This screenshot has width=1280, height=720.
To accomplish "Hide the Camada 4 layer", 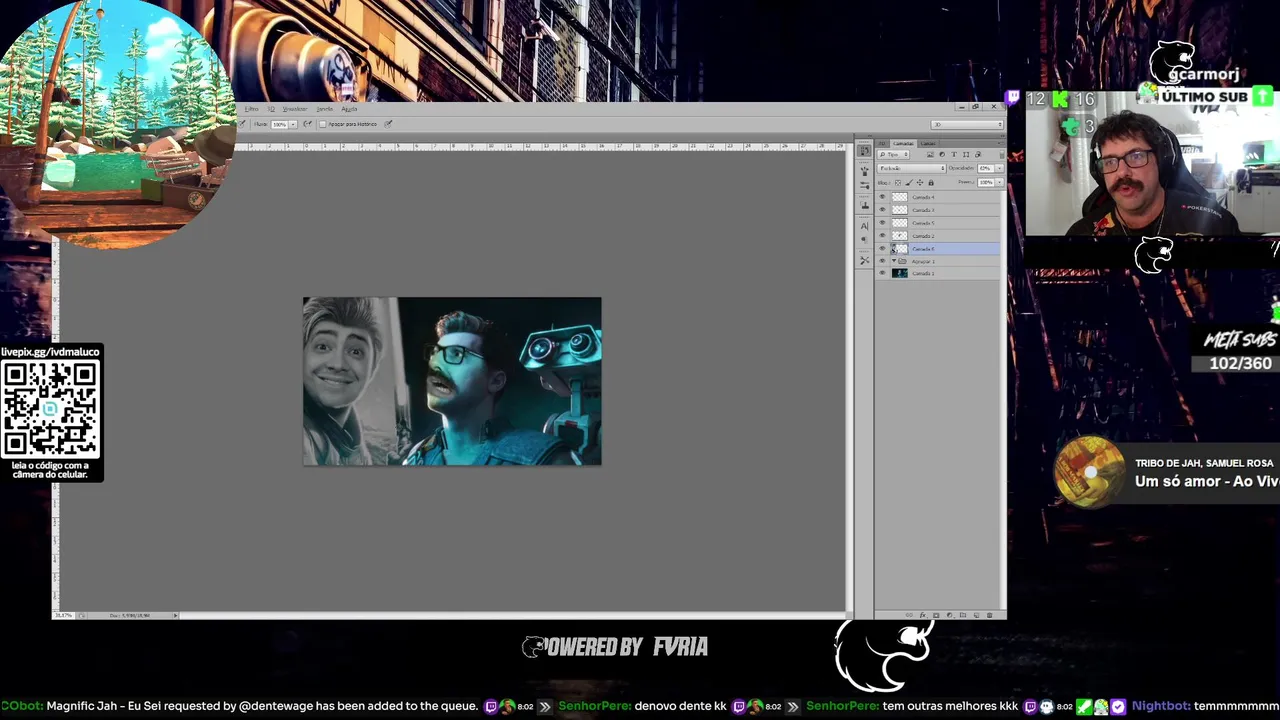I will tap(882, 197).
